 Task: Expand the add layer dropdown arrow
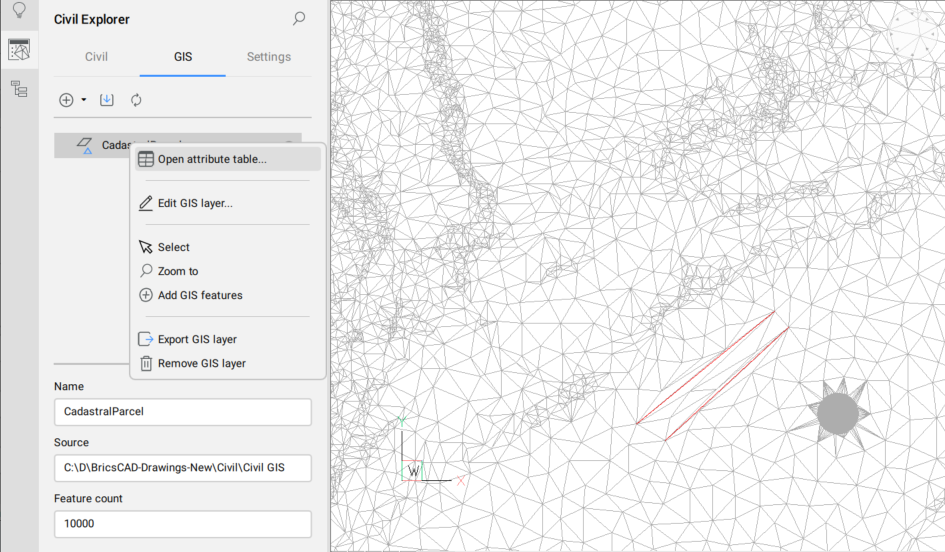point(84,100)
